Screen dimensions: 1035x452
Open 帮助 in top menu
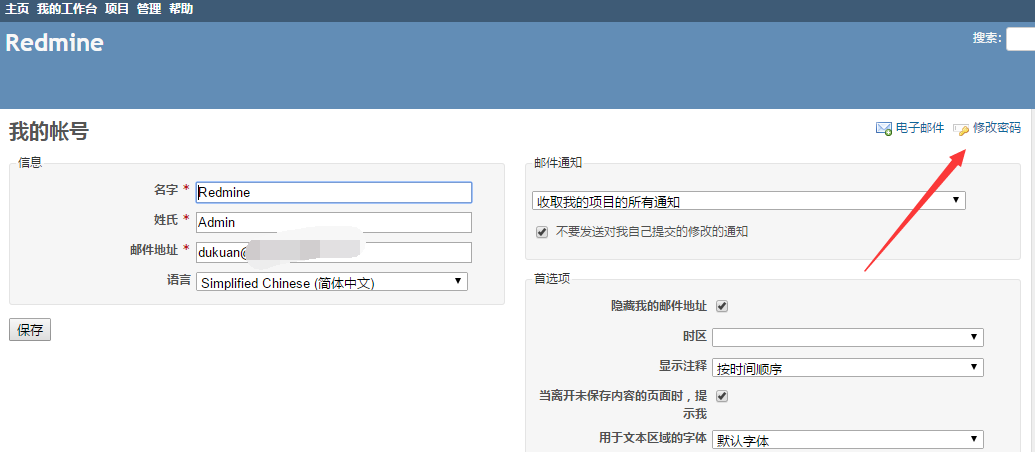click(x=181, y=9)
